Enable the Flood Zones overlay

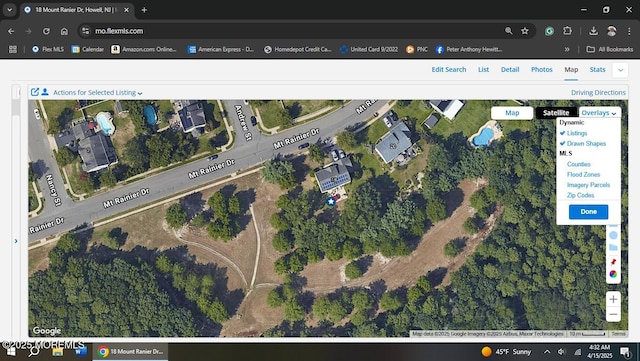583,174
